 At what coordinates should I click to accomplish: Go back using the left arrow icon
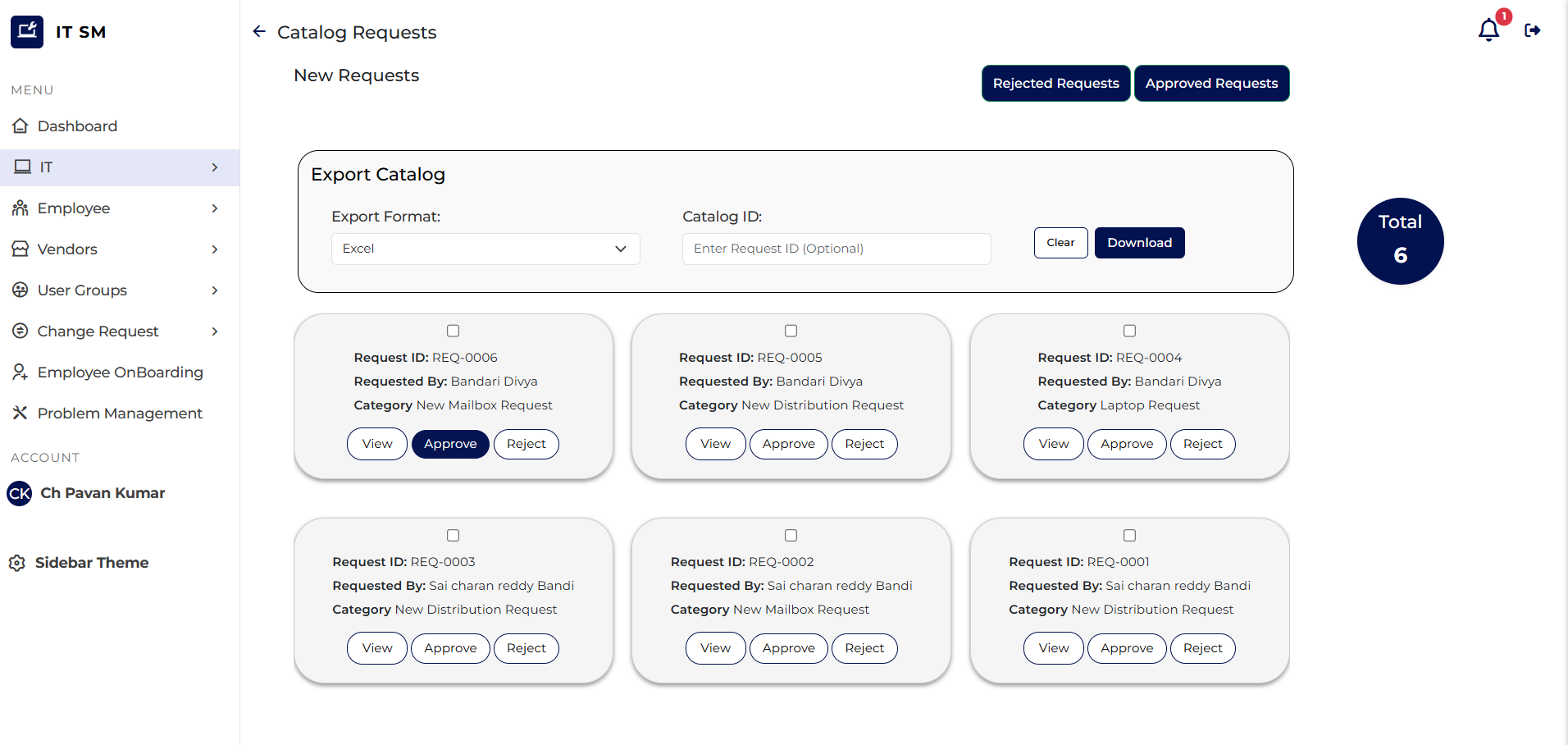pyautogui.click(x=259, y=32)
